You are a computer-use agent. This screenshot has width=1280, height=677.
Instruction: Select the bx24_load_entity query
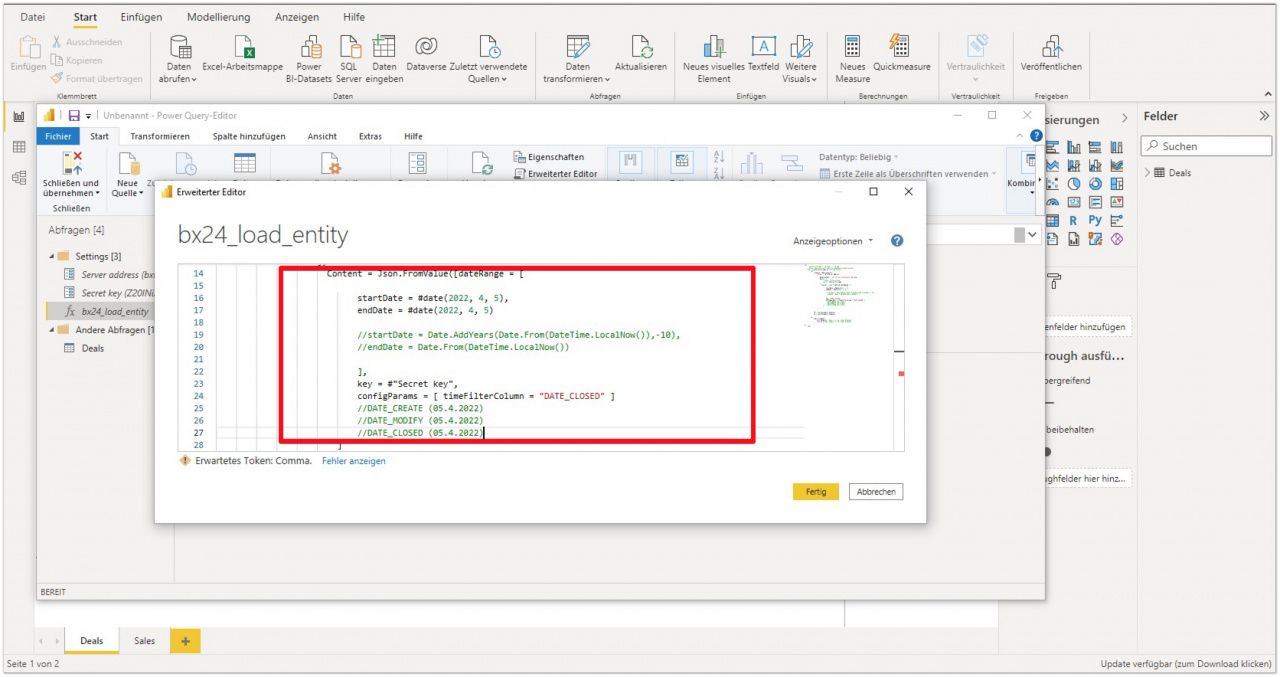pyautogui.click(x=114, y=311)
